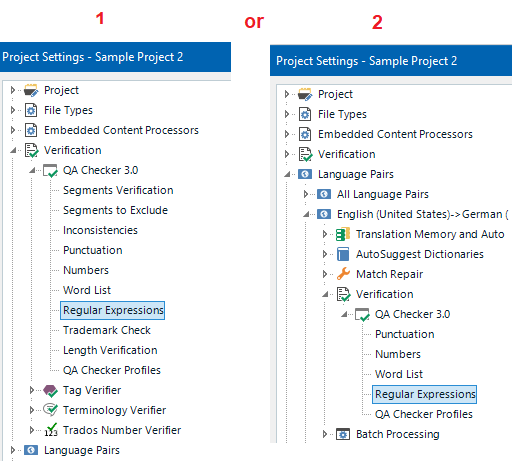The image size is (513, 466).
Task: Click QA Checker 3.0 icon in panel 2
Action: [362, 315]
